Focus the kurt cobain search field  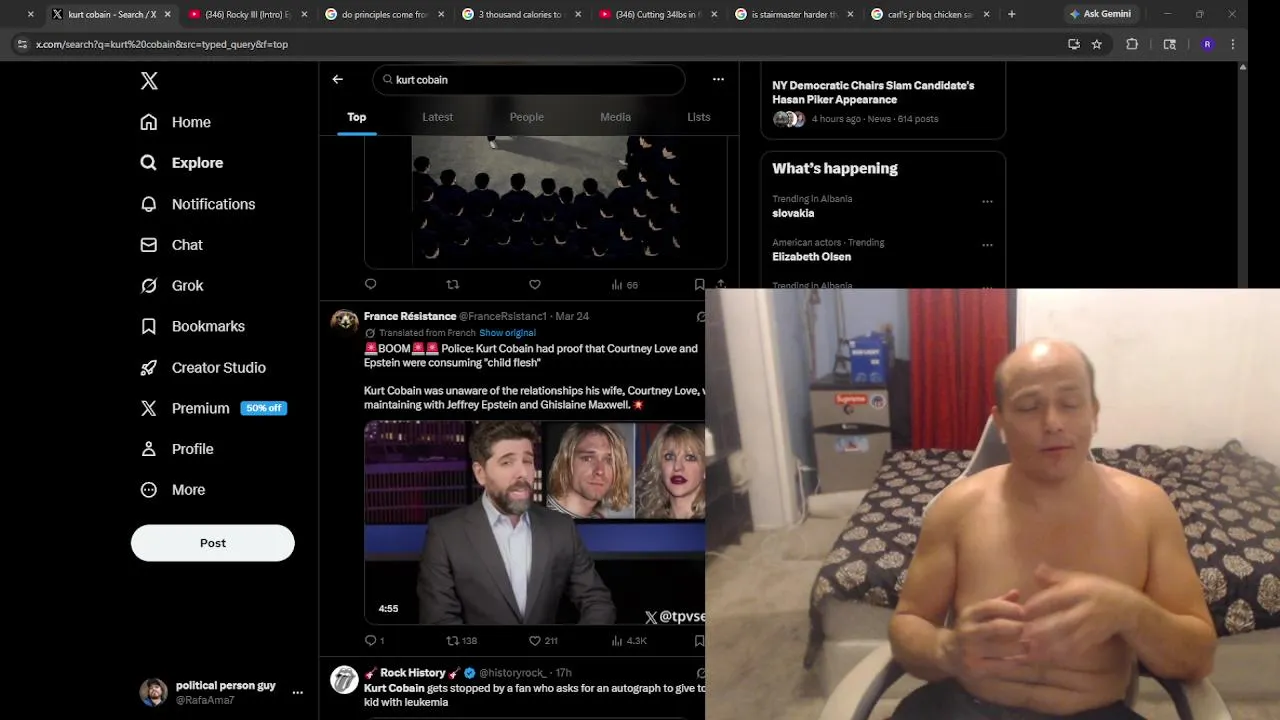[x=529, y=79]
